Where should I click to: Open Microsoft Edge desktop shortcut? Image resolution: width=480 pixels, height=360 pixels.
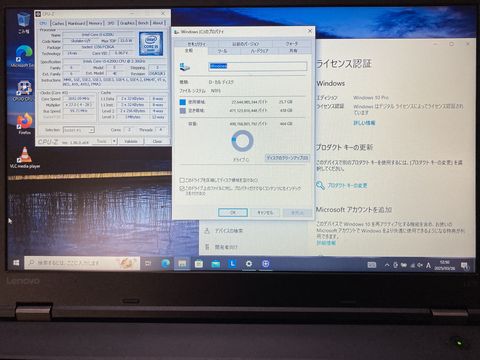[x=23, y=56]
